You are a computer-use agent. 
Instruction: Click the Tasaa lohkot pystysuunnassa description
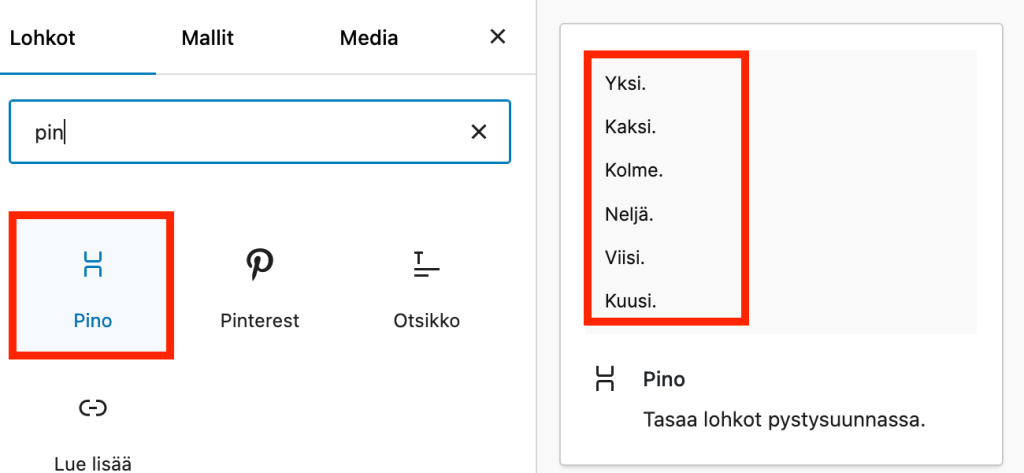tap(784, 420)
